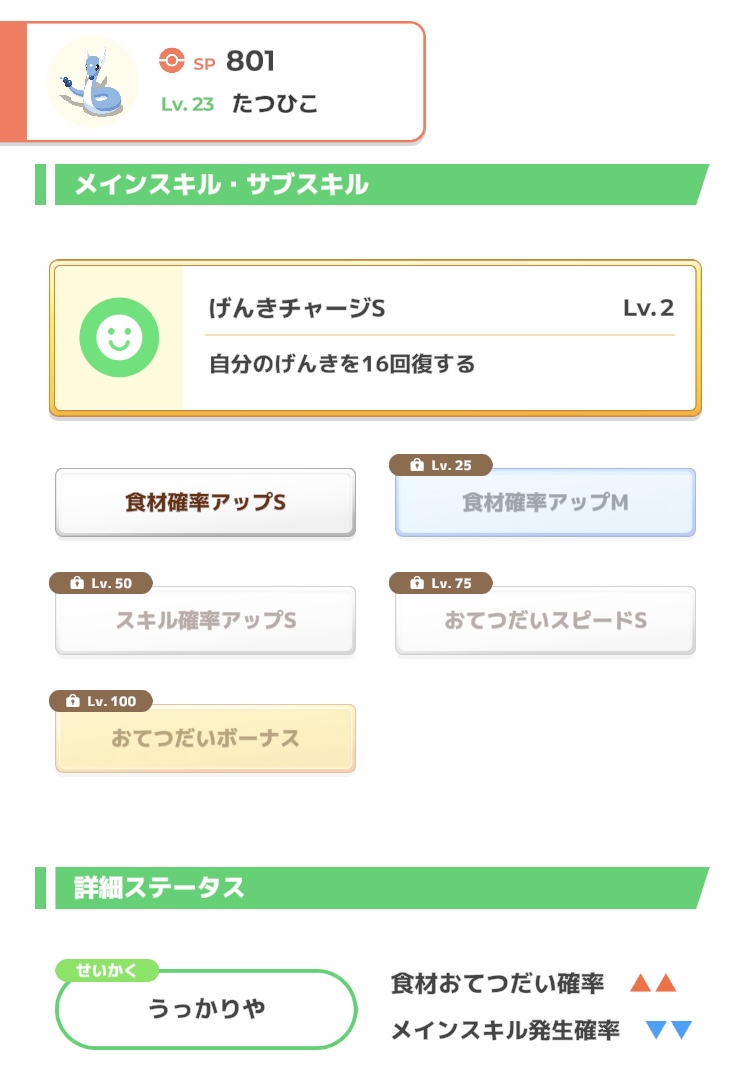Open the うっかりや nature details
The image size is (750, 1085).
point(206,1009)
